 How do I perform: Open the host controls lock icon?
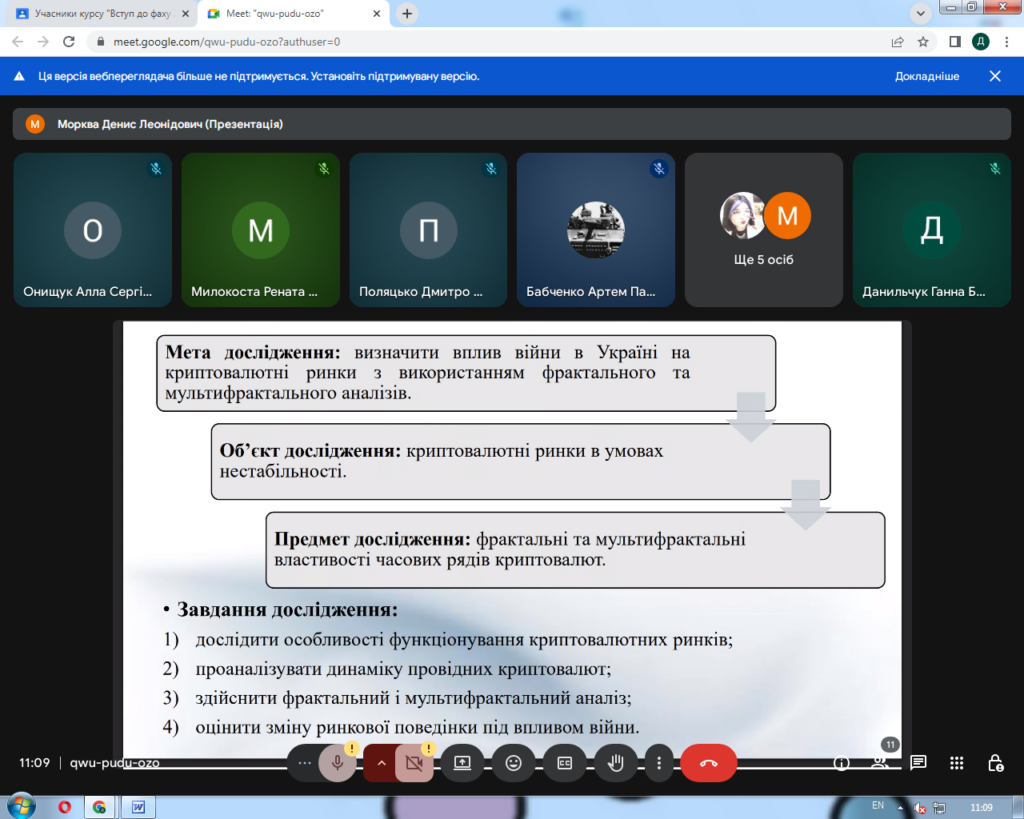(995, 762)
